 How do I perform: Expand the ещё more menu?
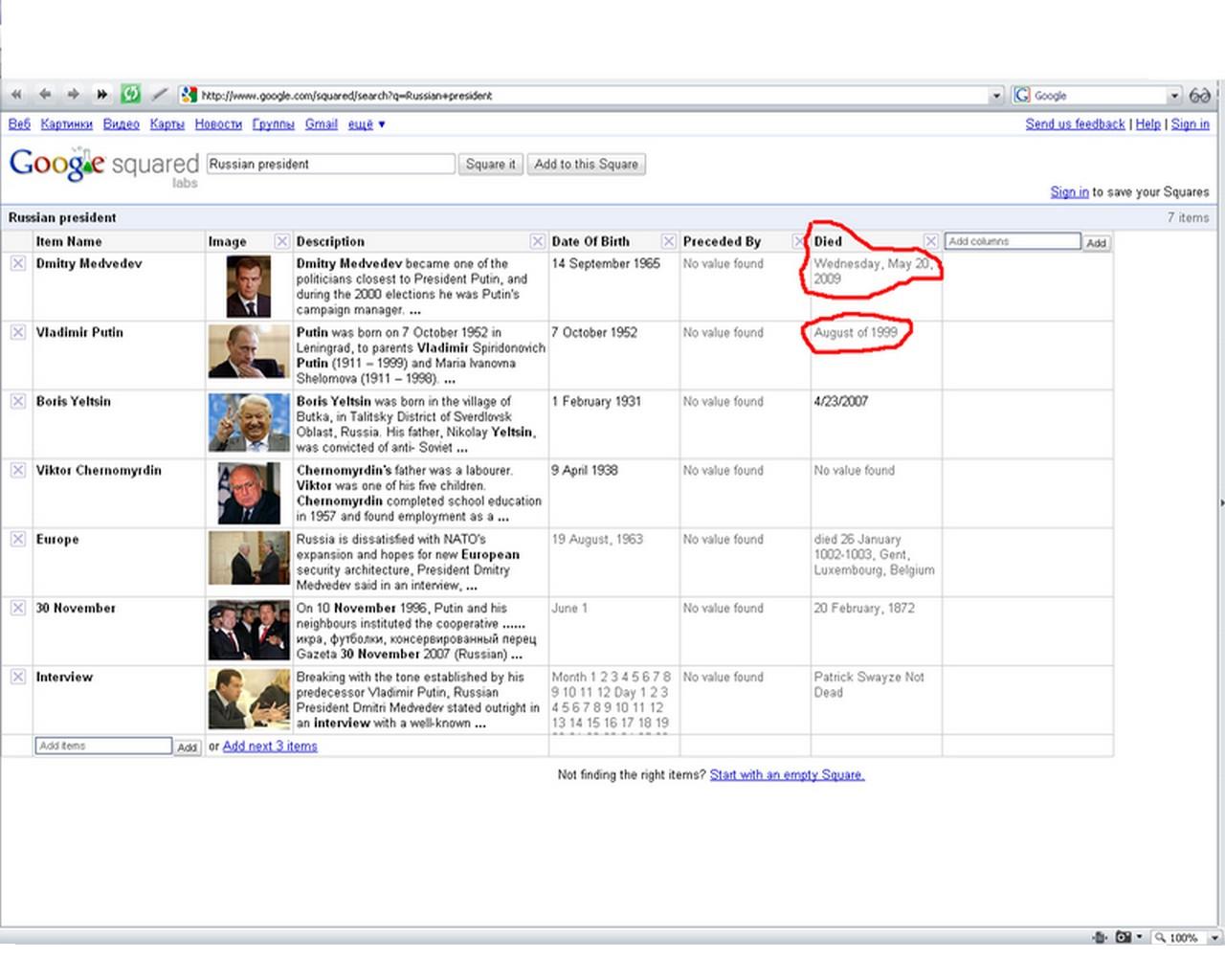[x=366, y=124]
